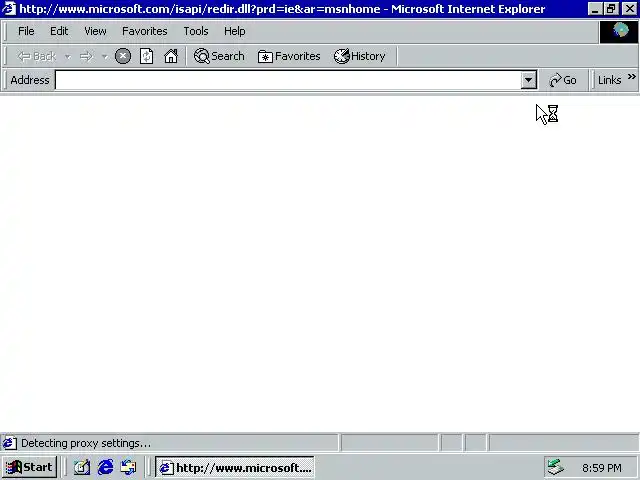Click 'Detecting proxy settings...' status text
640x480 pixels.
tap(86, 443)
